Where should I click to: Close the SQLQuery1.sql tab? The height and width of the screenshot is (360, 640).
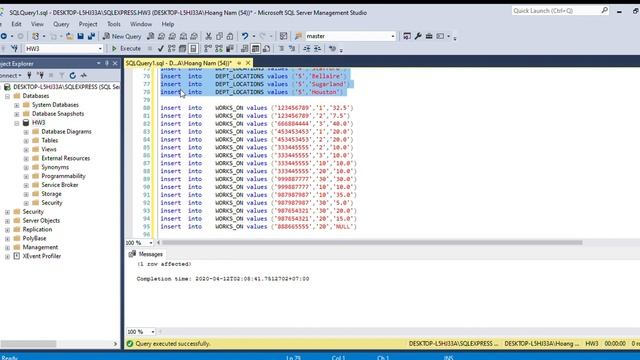click(248, 63)
